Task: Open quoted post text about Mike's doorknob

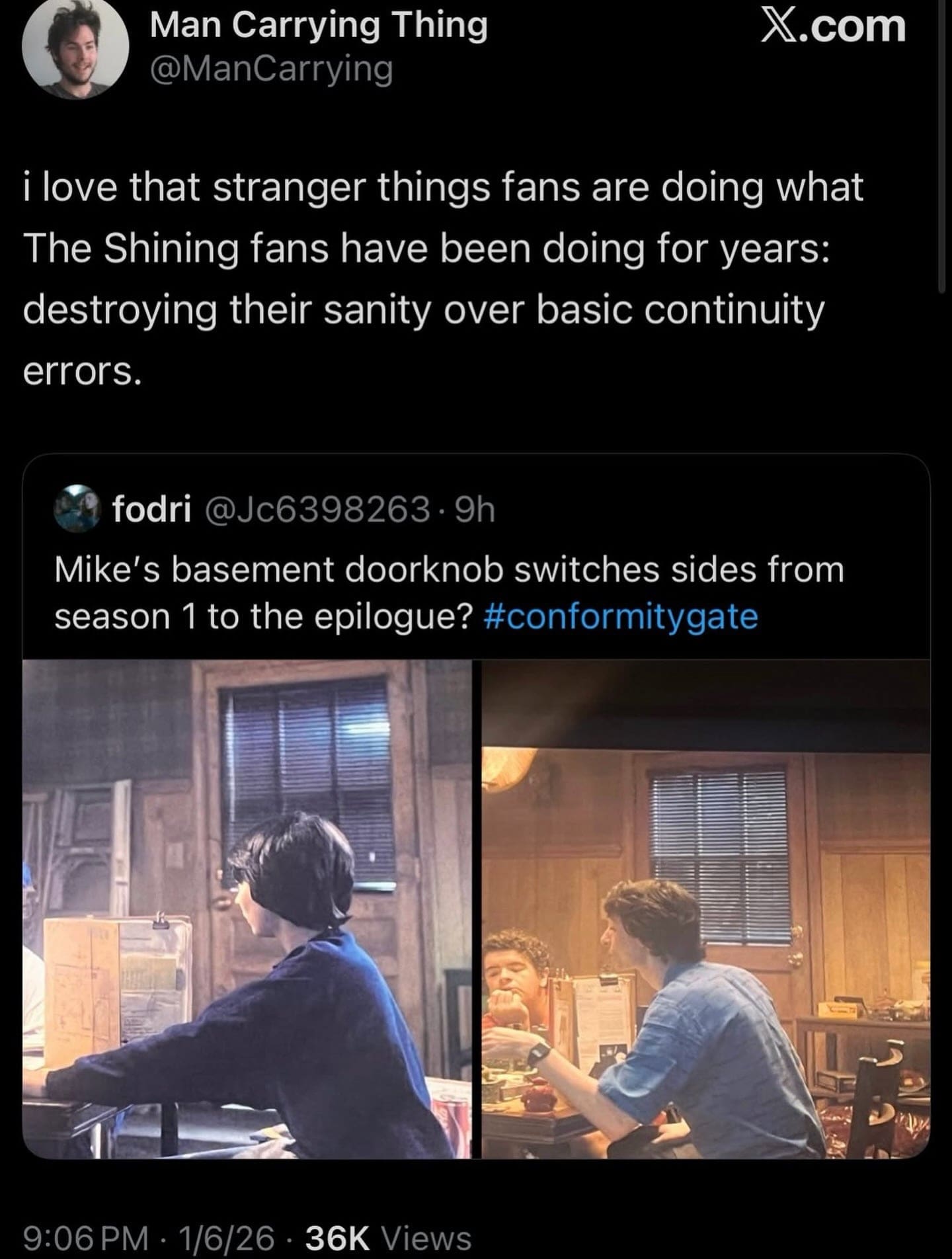Action: coord(449,569)
